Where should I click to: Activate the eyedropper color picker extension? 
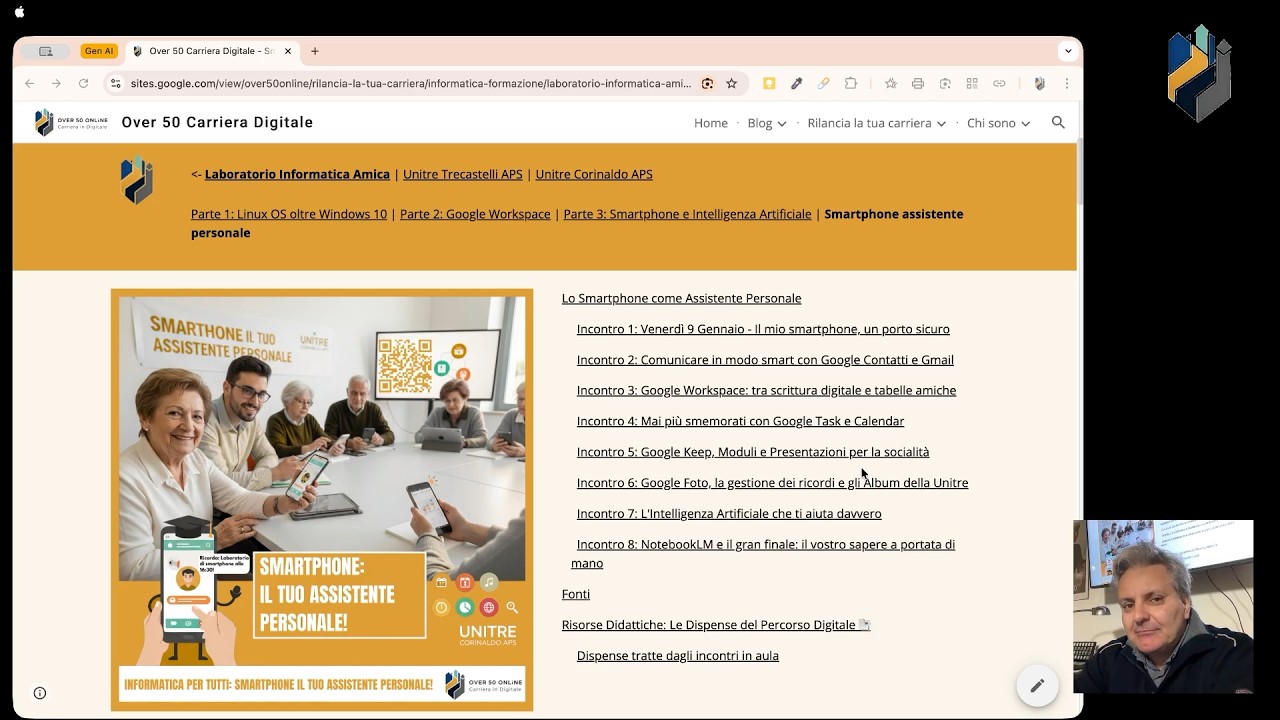[x=797, y=83]
